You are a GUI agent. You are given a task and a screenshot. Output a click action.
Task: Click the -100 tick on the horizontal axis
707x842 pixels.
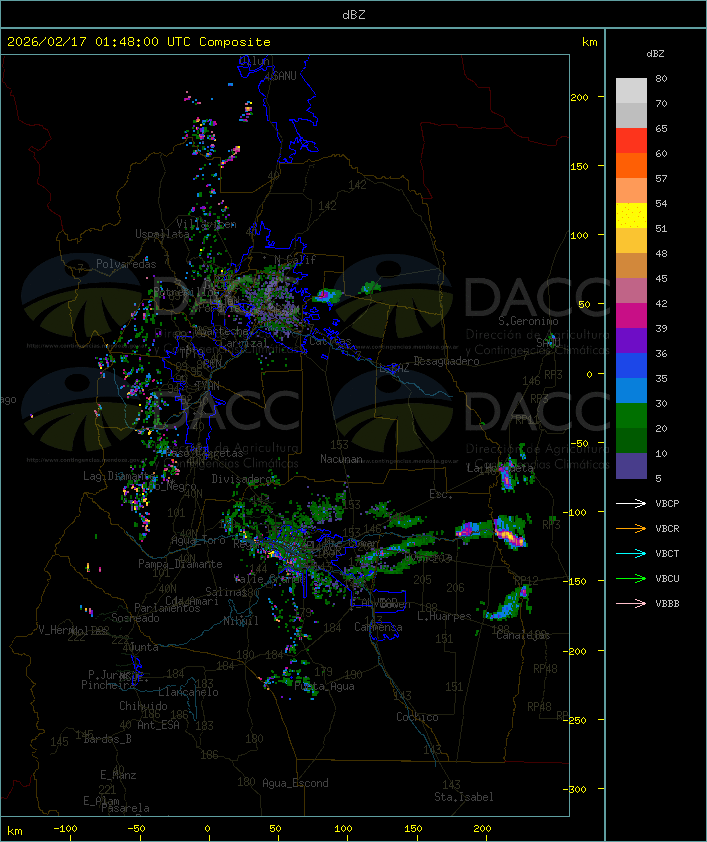[x=65, y=829]
